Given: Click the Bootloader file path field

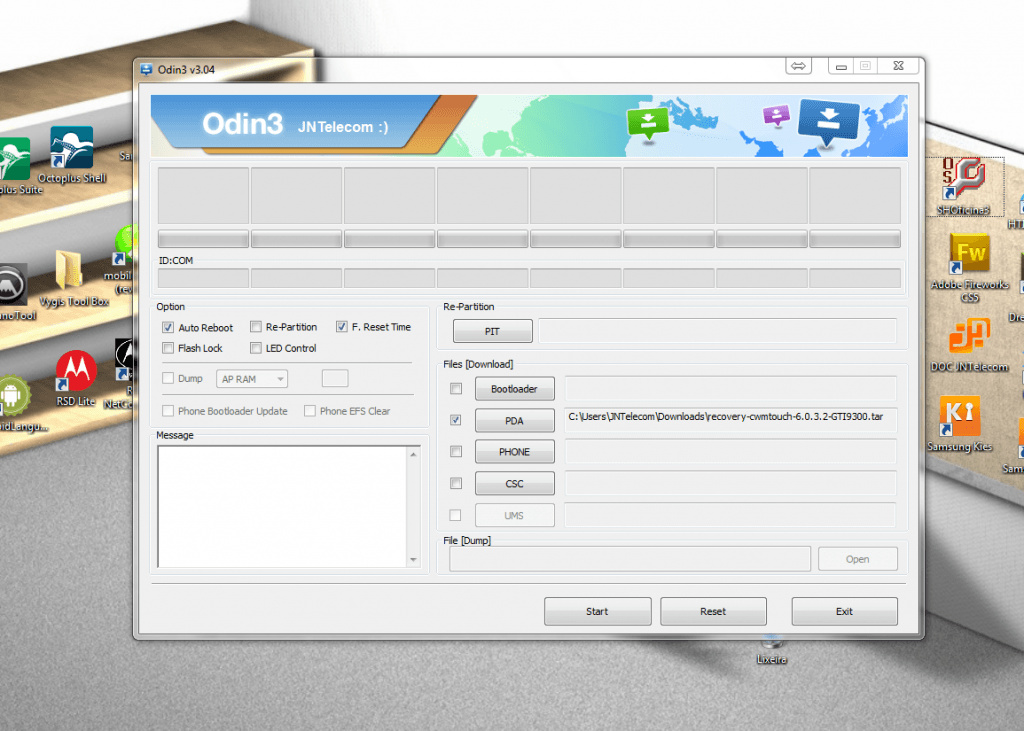Looking at the screenshot, I should pos(731,389).
